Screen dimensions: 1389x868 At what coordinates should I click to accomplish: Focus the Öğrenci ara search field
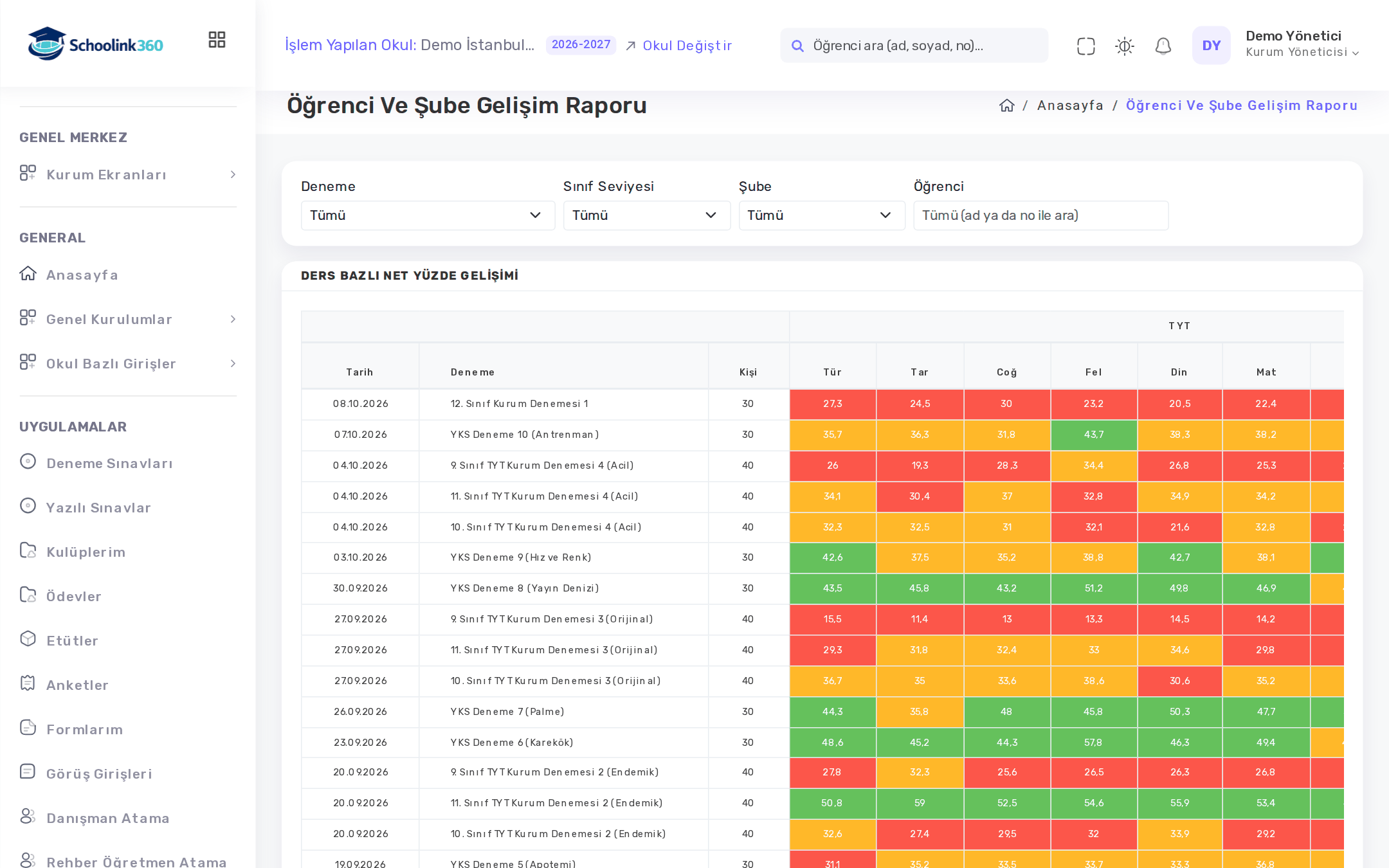point(914,46)
